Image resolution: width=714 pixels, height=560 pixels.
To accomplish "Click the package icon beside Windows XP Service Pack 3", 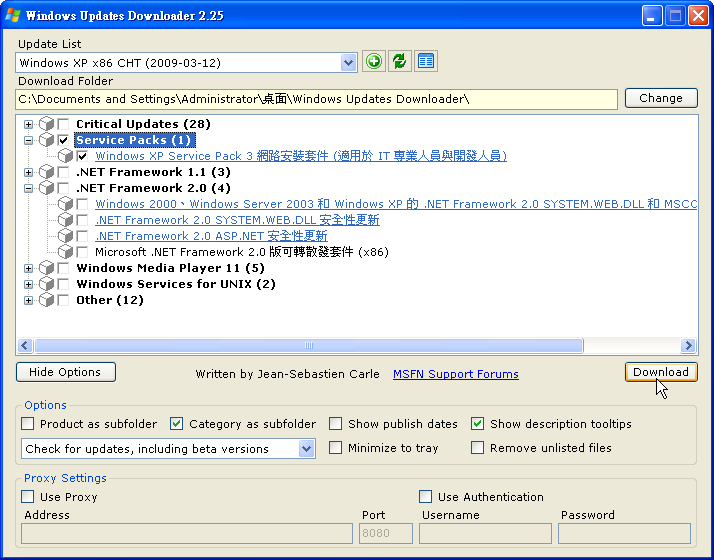I will (66, 156).
